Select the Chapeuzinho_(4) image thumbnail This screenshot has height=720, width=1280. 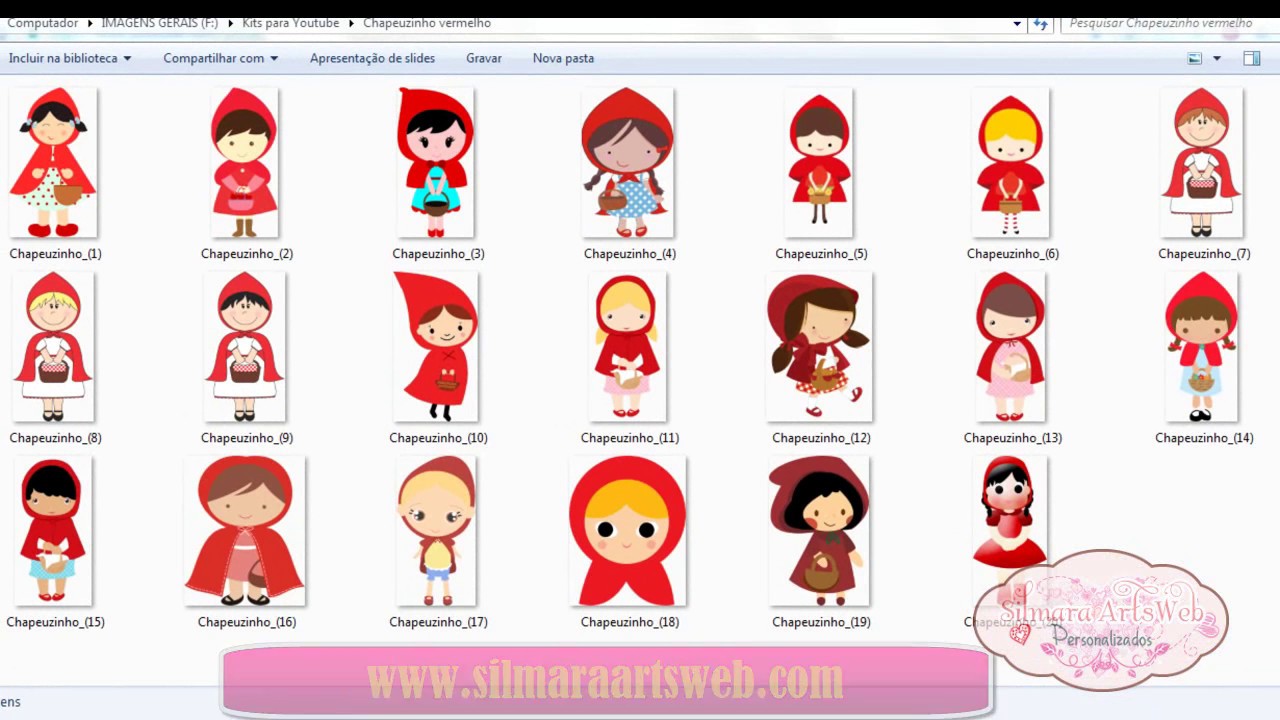pyautogui.click(x=628, y=163)
